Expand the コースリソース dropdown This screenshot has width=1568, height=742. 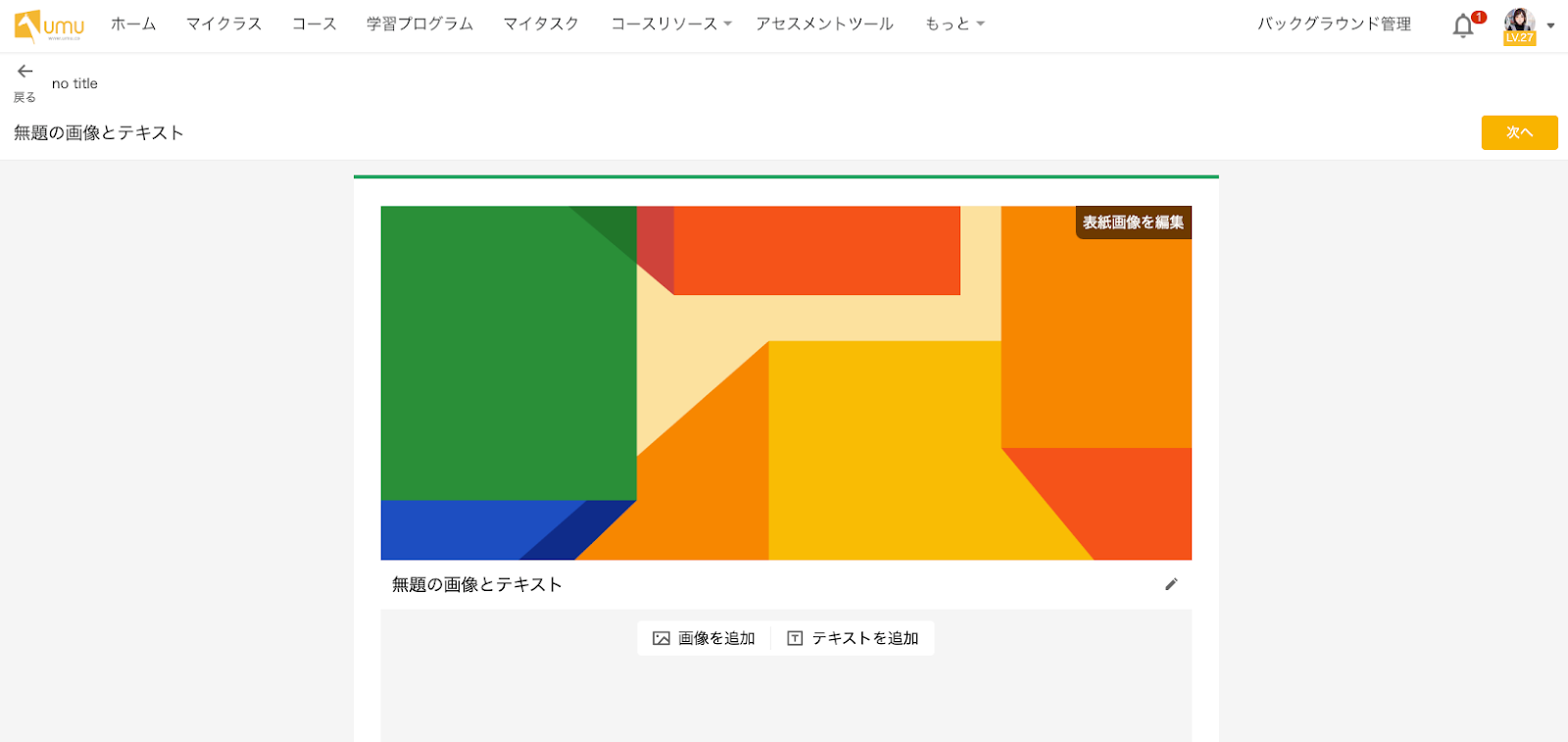(x=671, y=24)
